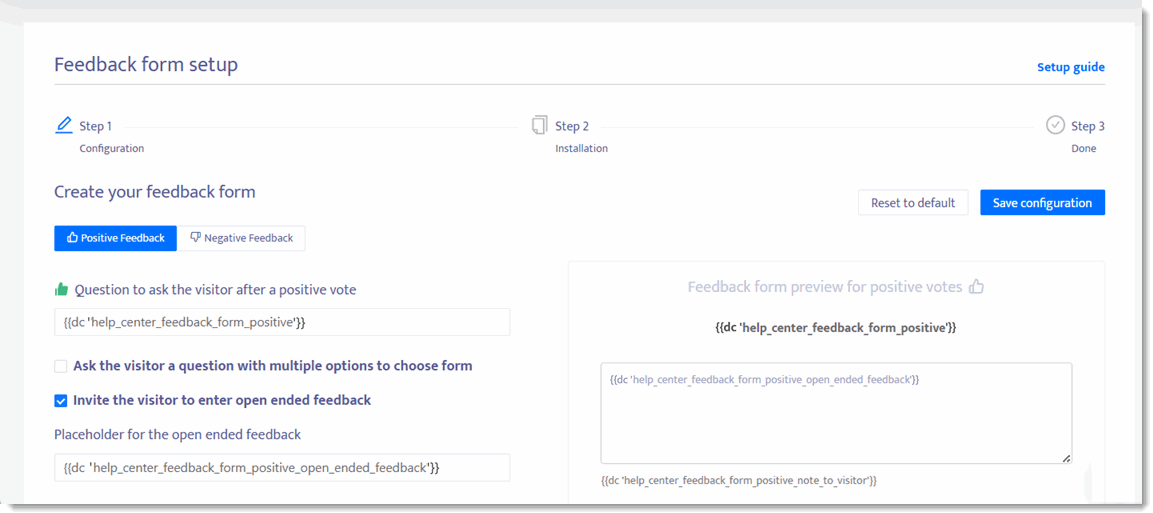Click the Step 3 checkmark circle icon
The image size is (1153, 513).
tap(1055, 126)
